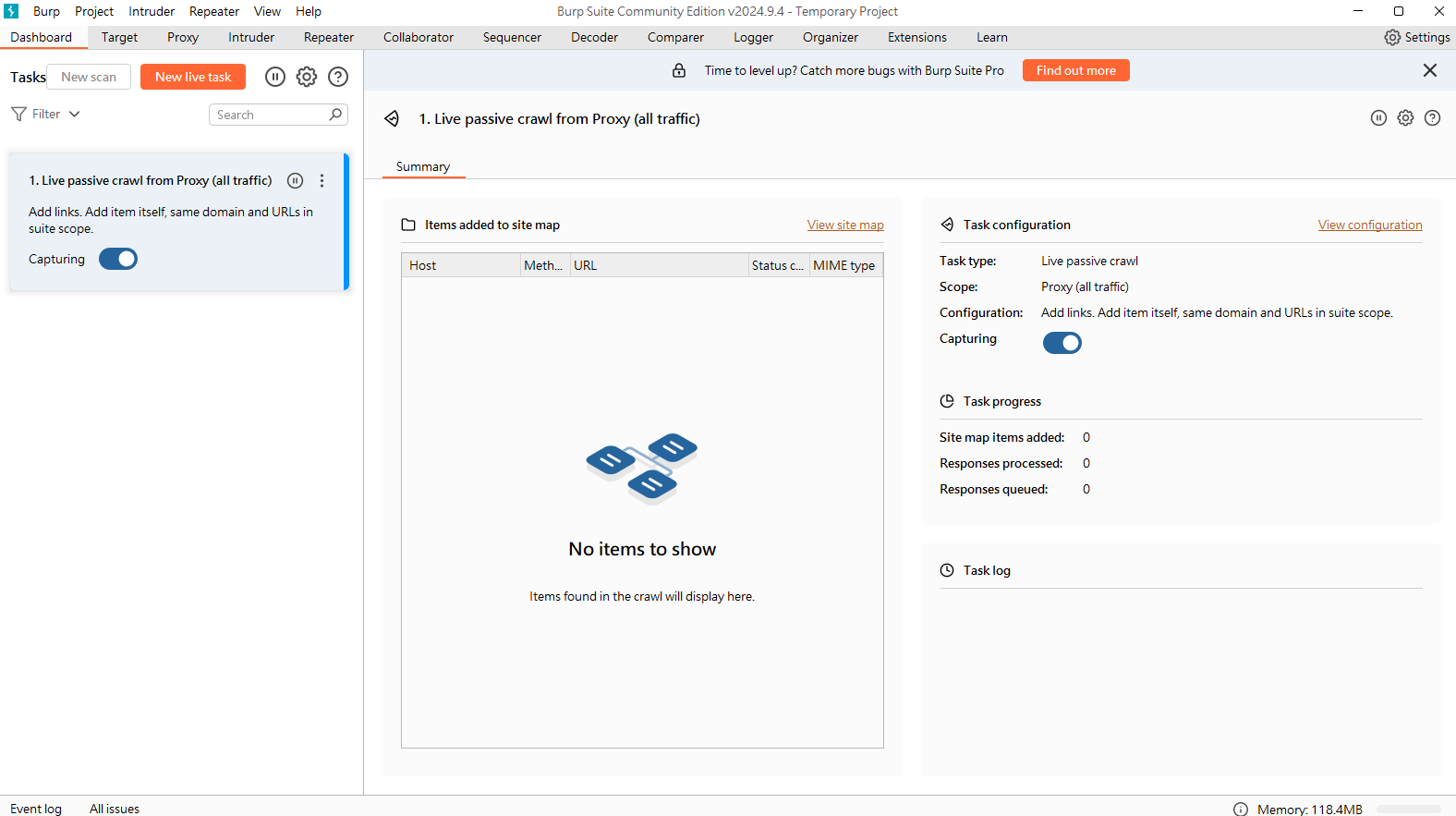Screen dimensions: 1456x816
Task: Switch to the Logger tab
Action: click(753, 37)
